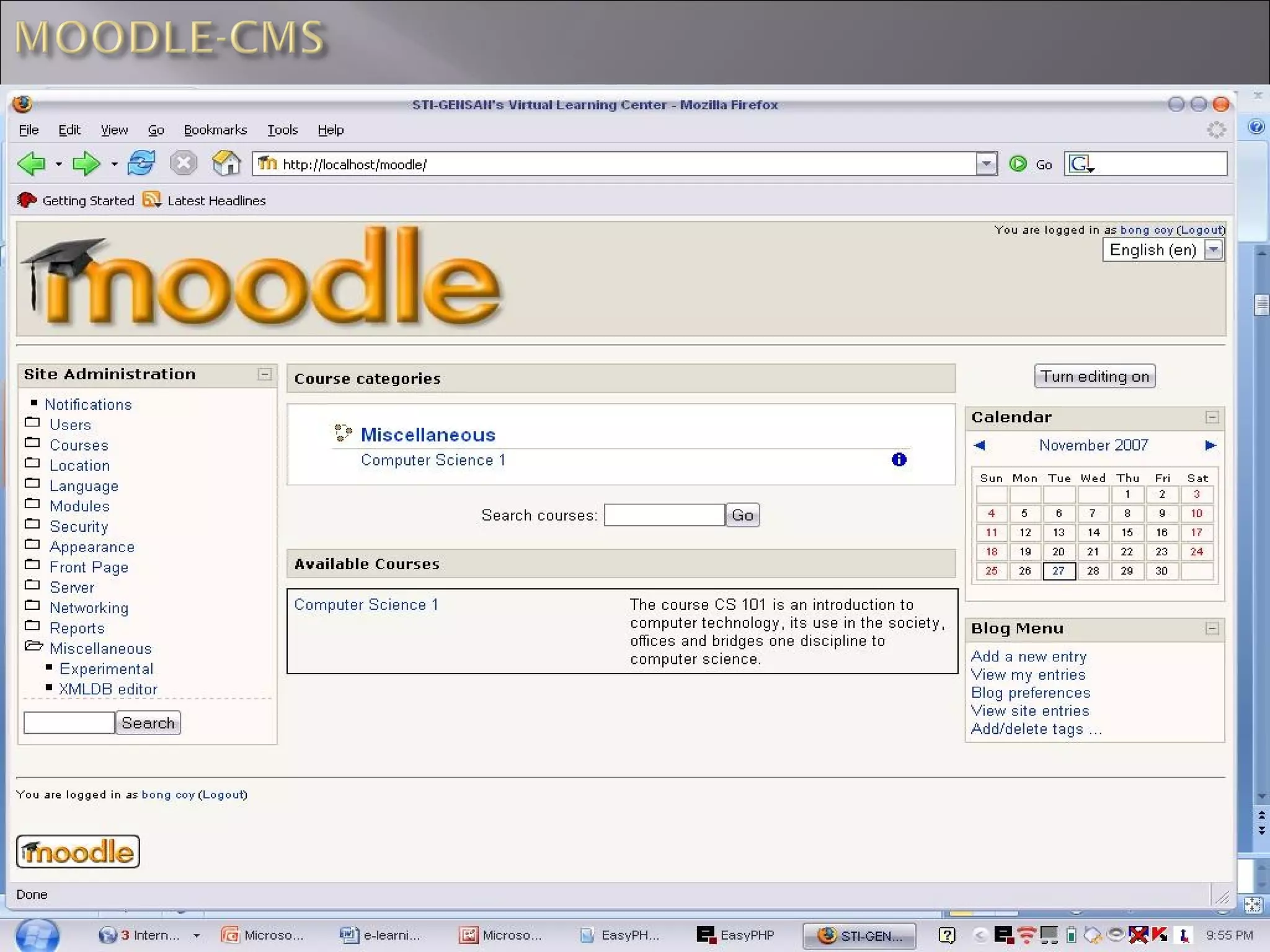Click Add a new entry link
Screen dimensions: 1270x952
(x=1029, y=656)
